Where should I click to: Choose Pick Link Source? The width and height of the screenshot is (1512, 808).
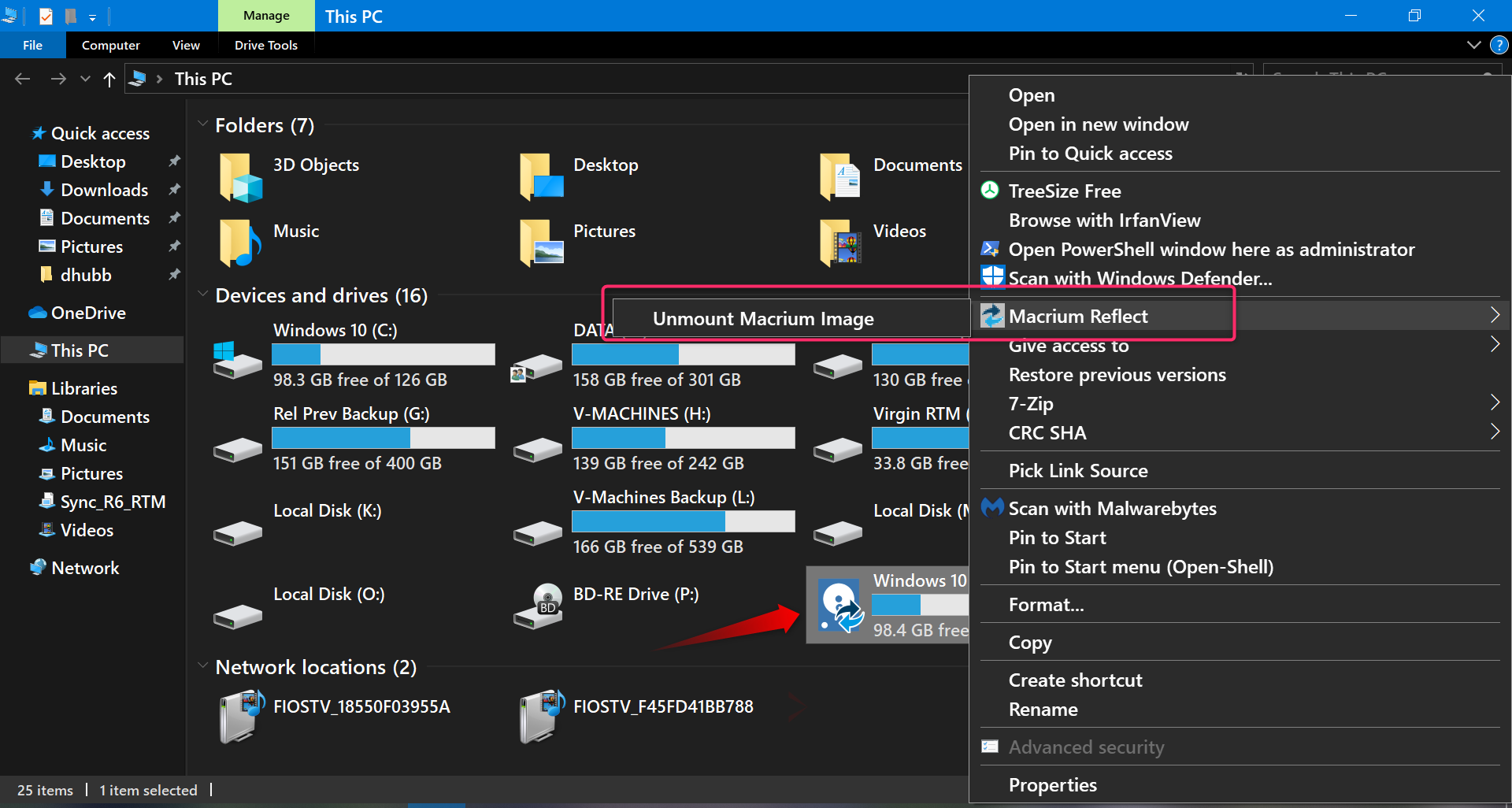(1078, 470)
